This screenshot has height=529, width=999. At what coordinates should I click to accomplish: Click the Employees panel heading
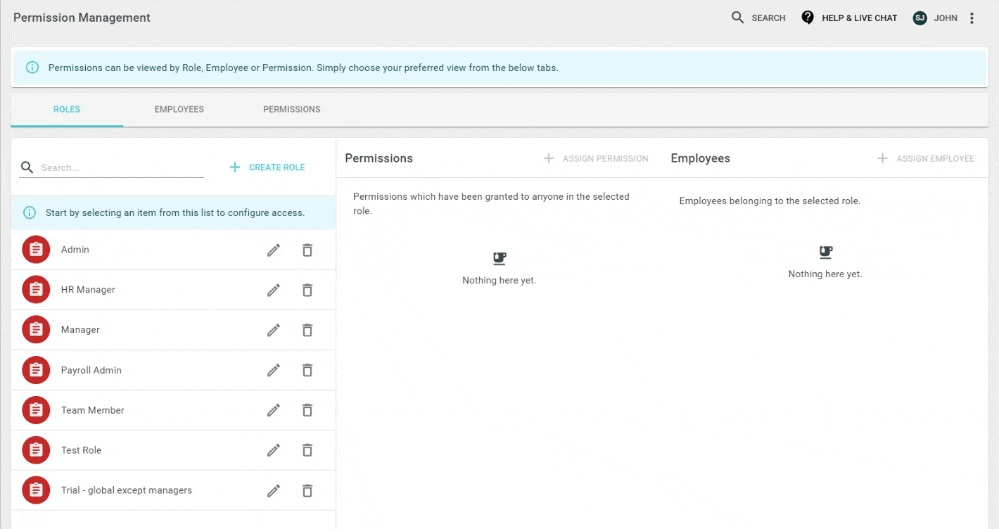pyautogui.click(x=700, y=158)
